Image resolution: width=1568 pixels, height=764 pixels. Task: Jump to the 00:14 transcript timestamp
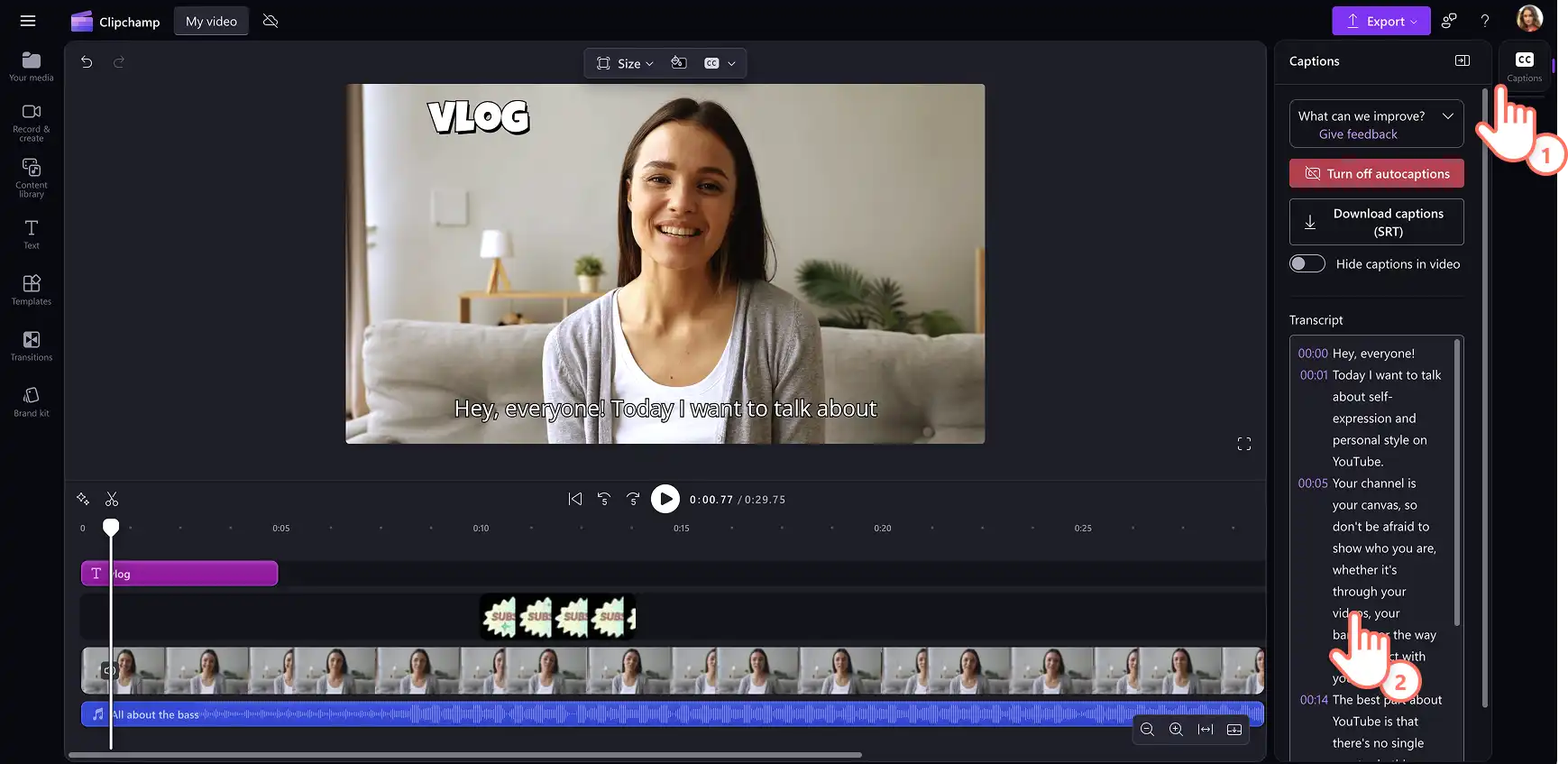point(1314,700)
